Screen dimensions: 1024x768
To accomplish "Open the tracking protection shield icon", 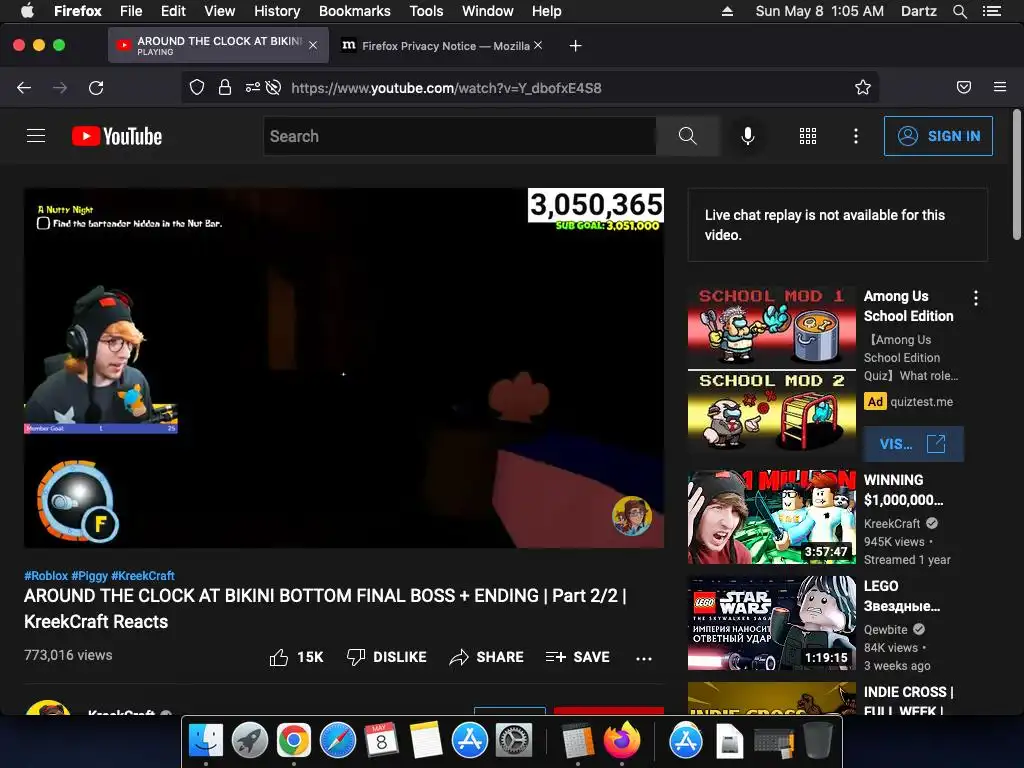I will click(197, 88).
